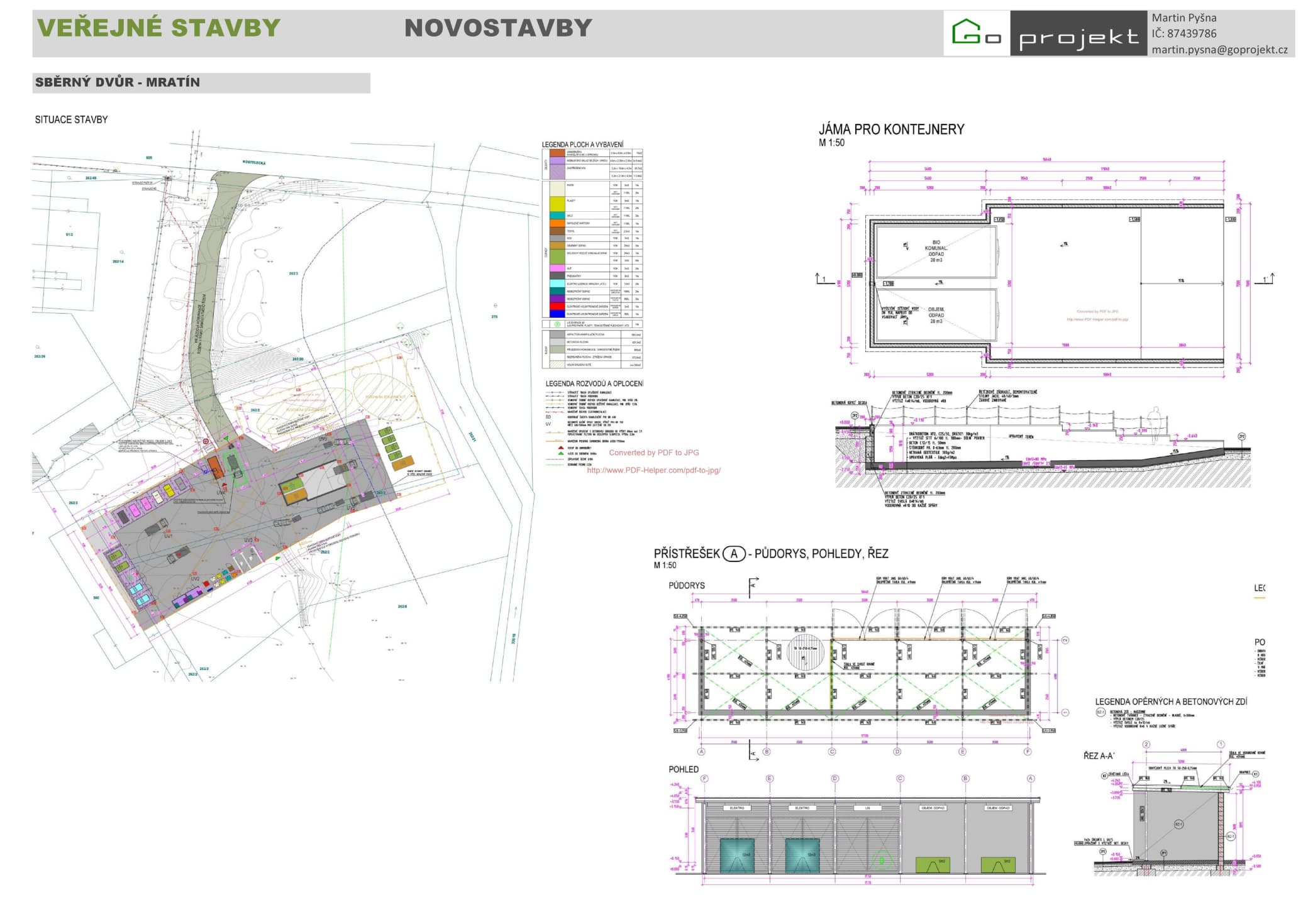Click the green triangle marker in rozvodů legend

pyautogui.click(x=561, y=453)
